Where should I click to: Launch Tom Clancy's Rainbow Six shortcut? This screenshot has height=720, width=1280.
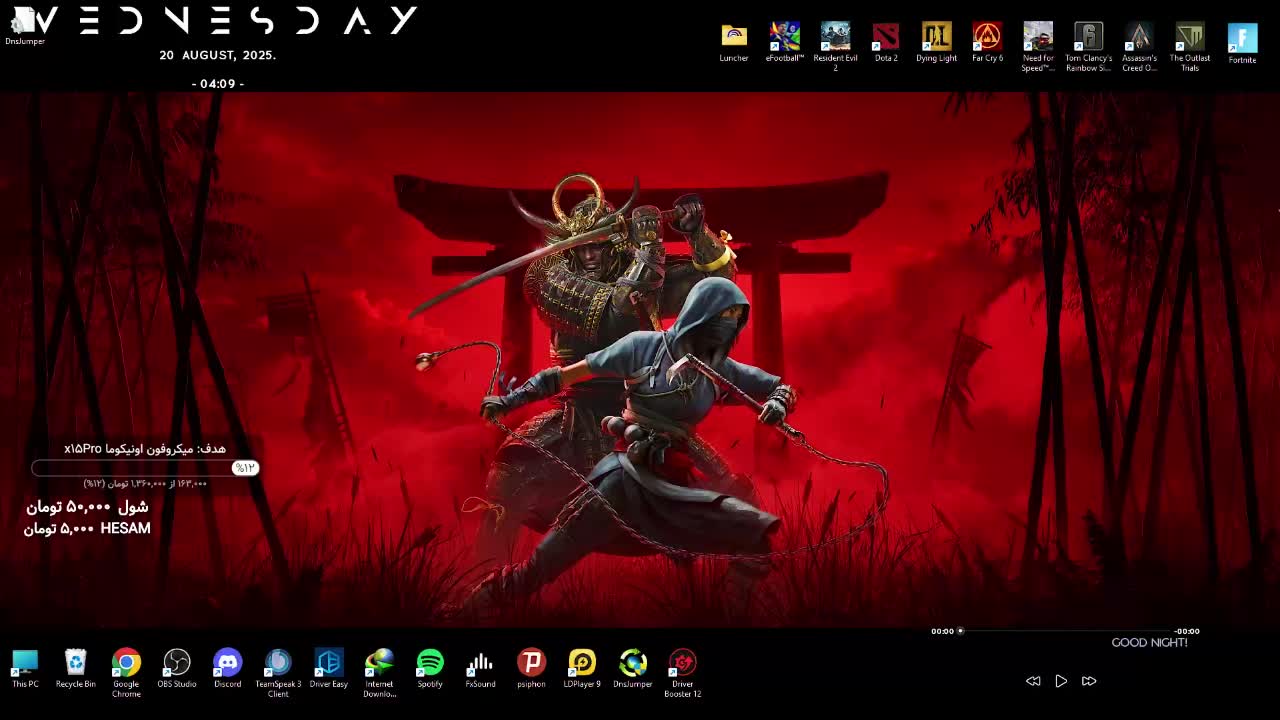pyautogui.click(x=1088, y=46)
